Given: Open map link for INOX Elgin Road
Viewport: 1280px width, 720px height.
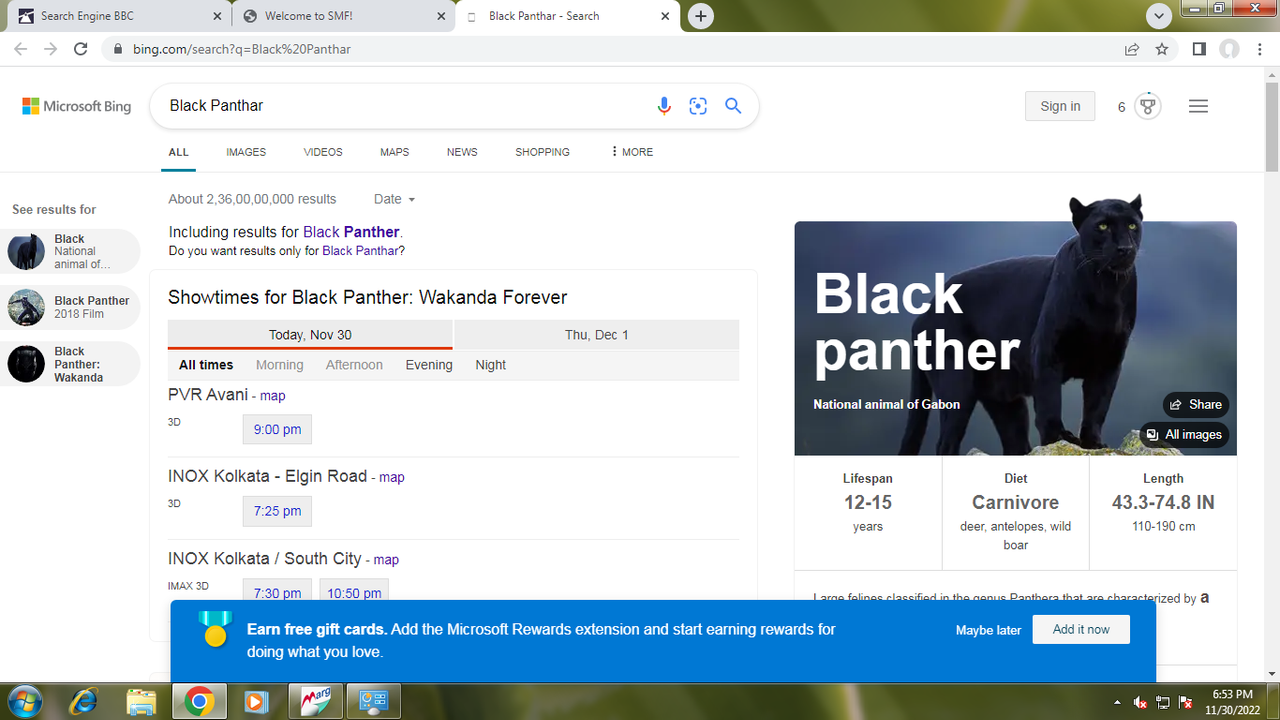Looking at the screenshot, I should (391, 478).
